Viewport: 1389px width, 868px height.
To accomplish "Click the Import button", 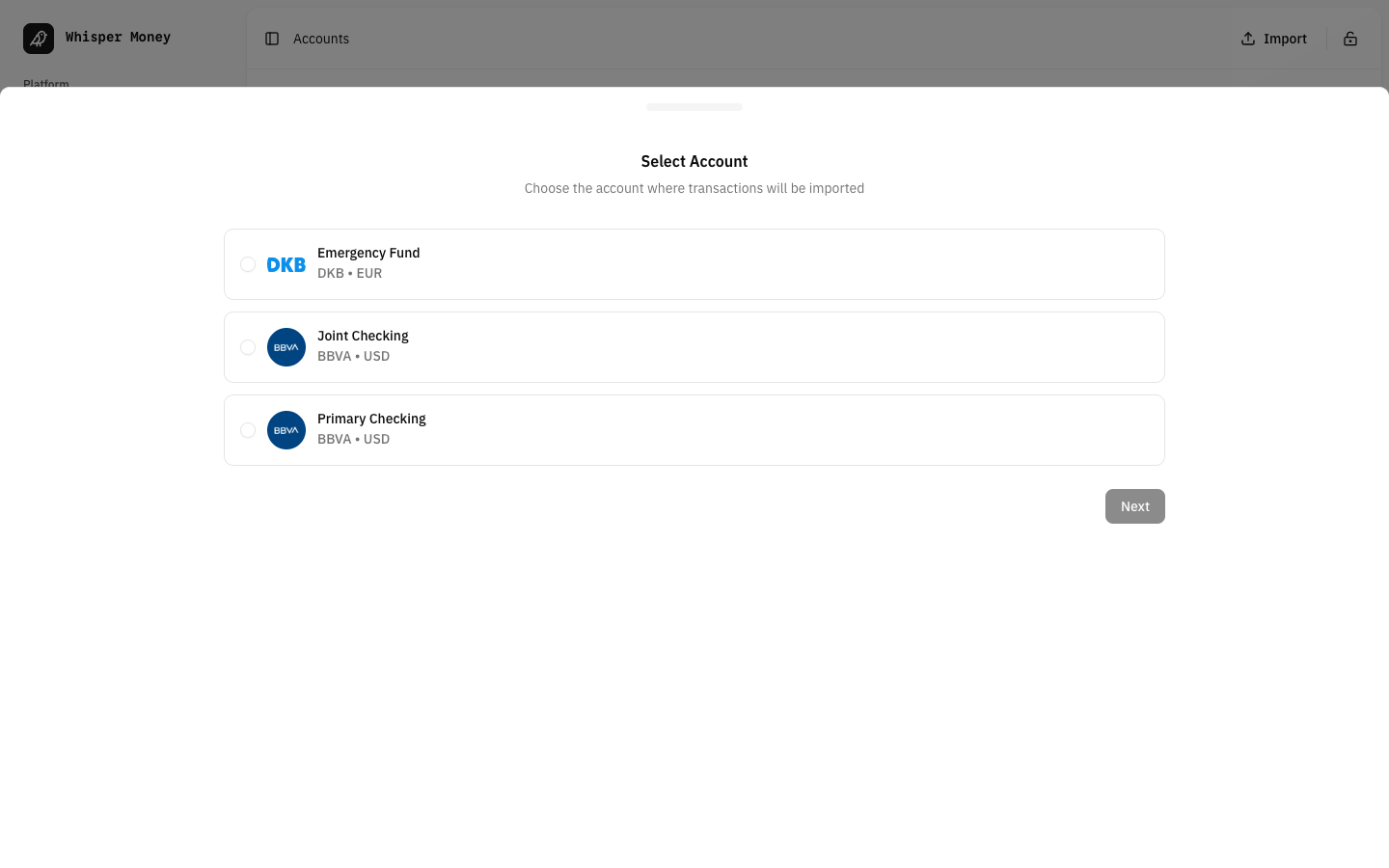I will (x=1273, y=39).
